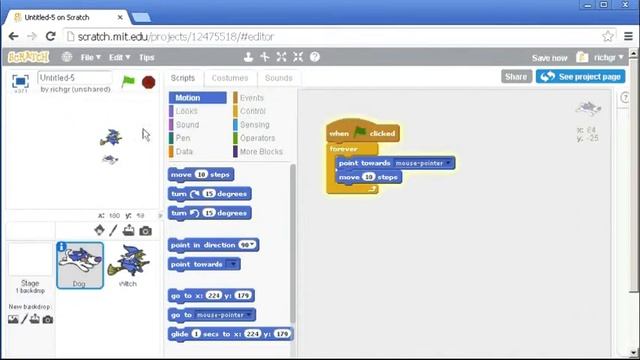The width and height of the screenshot is (640, 360).
Task: Open the File menu
Action: 91,58
